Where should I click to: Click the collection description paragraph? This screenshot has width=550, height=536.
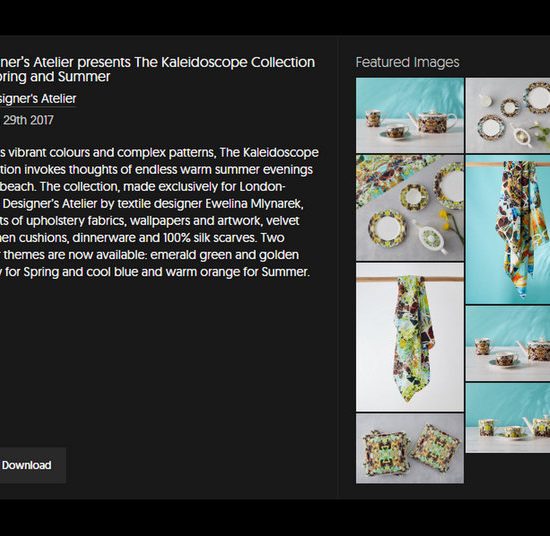[x=159, y=212]
